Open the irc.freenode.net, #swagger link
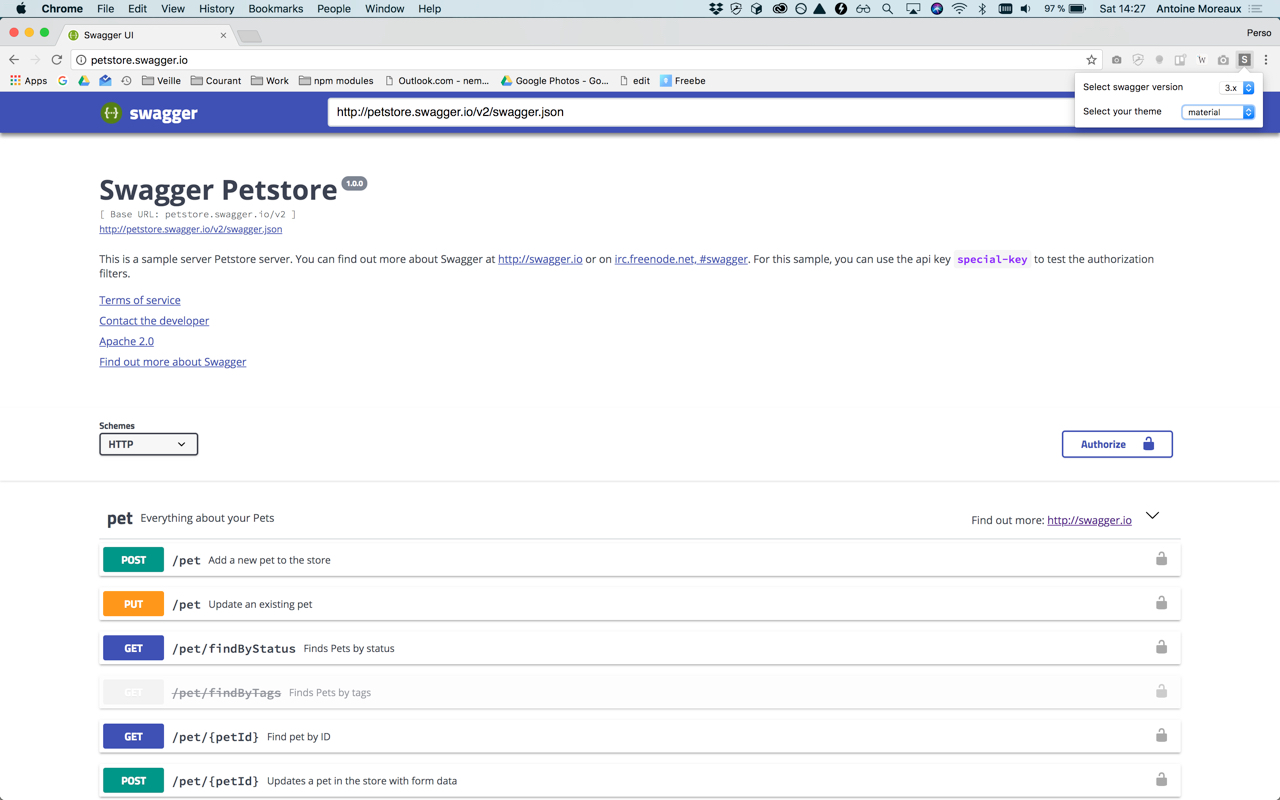Viewport: 1280px width, 800px height. click(x=681, y=259)
